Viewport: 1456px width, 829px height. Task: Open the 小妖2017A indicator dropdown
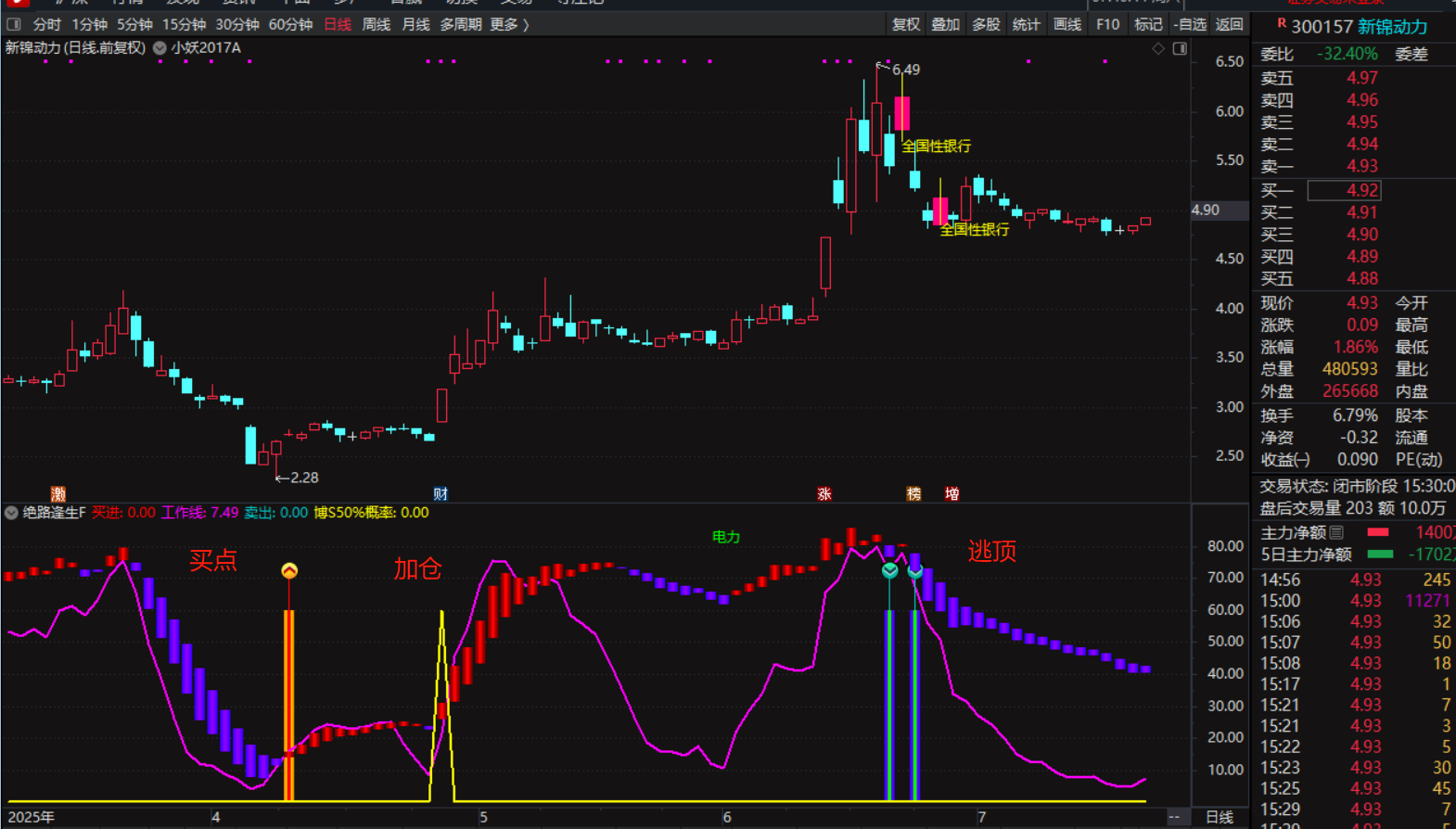pyautogui.click(x=160, y=48)
